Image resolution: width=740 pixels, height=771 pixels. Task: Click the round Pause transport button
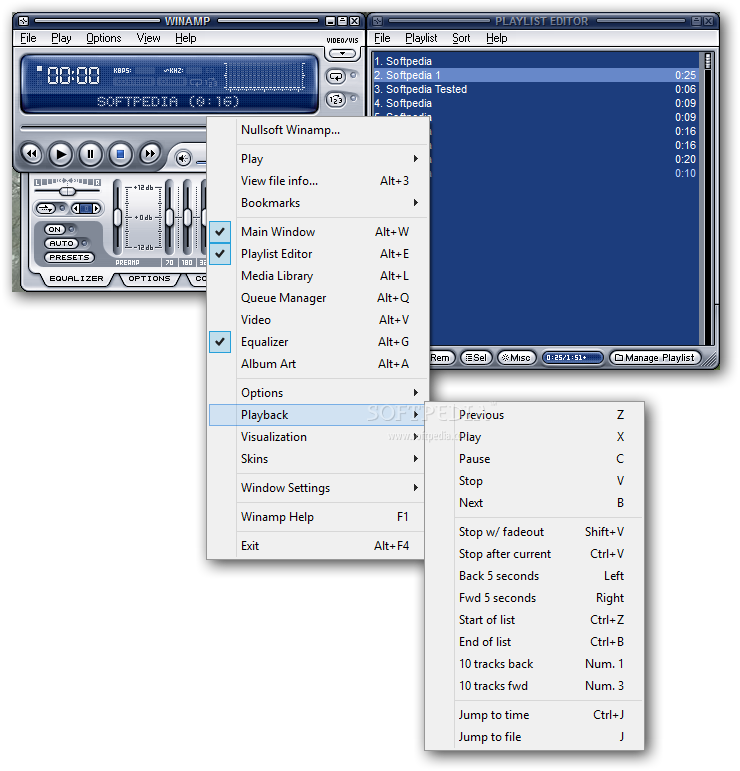pos(90,154)
